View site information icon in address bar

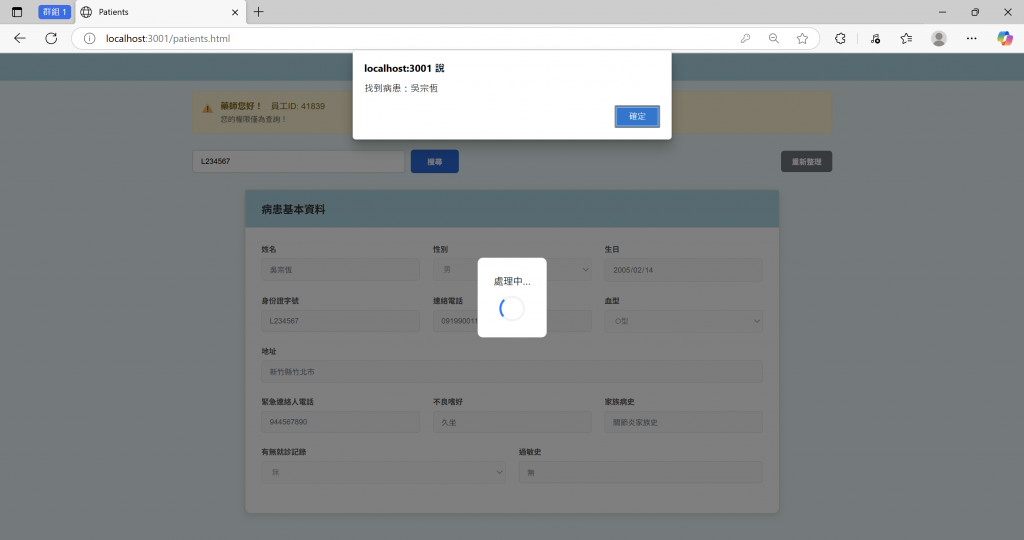coord(89,39)
